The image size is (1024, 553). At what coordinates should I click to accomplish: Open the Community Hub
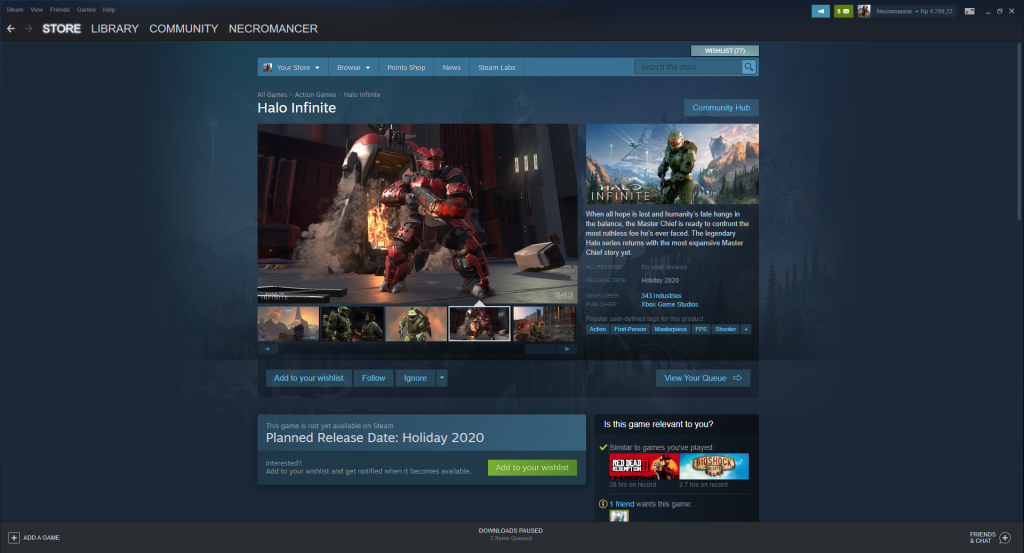tap(721, 108)
